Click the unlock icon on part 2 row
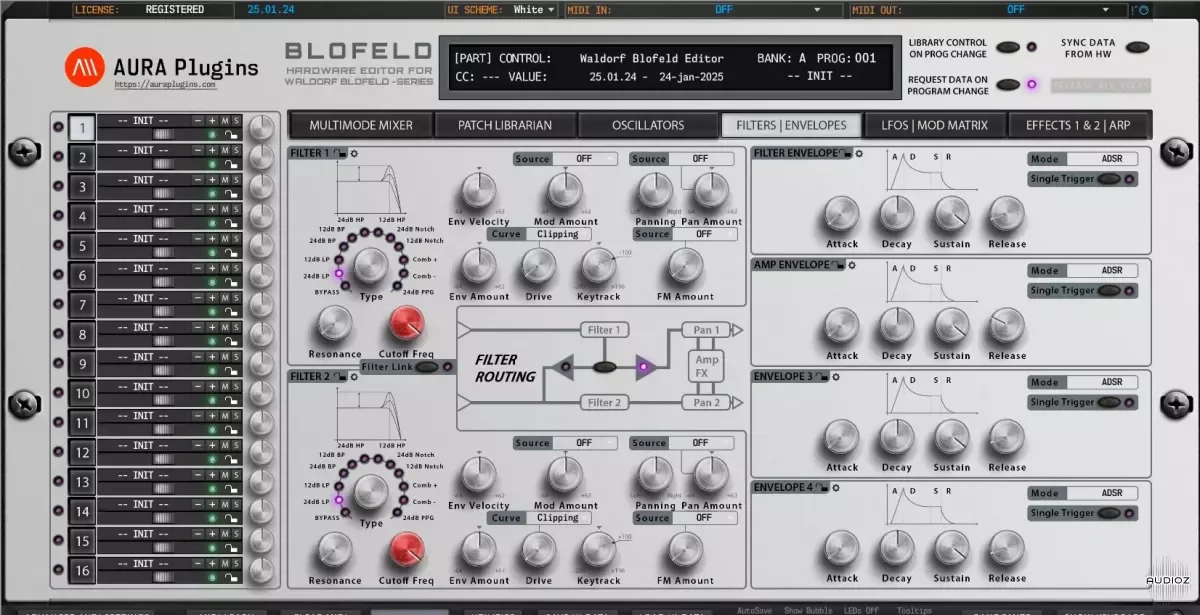This screenshot has height=615, width=1200. click(231, 164)
